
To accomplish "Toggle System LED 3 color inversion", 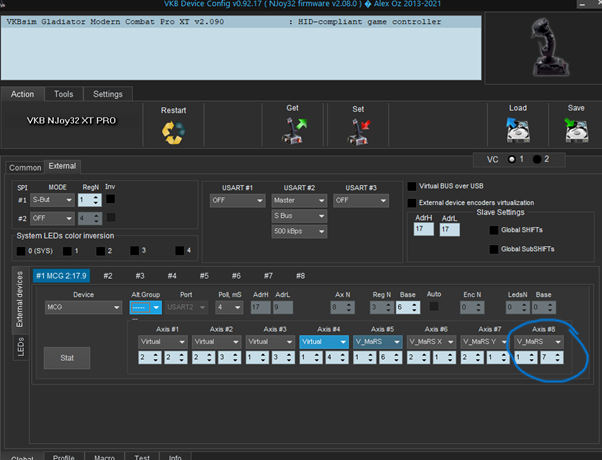I will pos(134,251).
